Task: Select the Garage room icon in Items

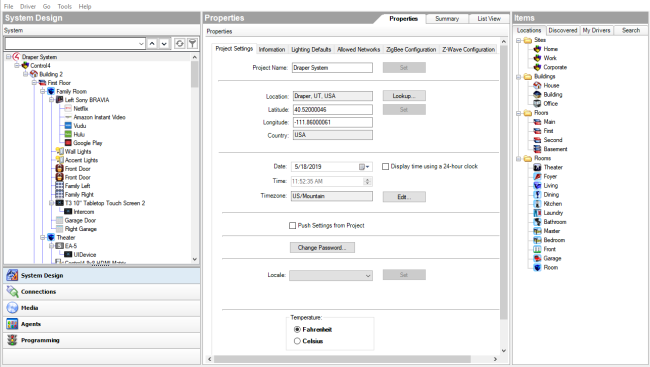Action: pyautogui.click(x=537, y=258)
